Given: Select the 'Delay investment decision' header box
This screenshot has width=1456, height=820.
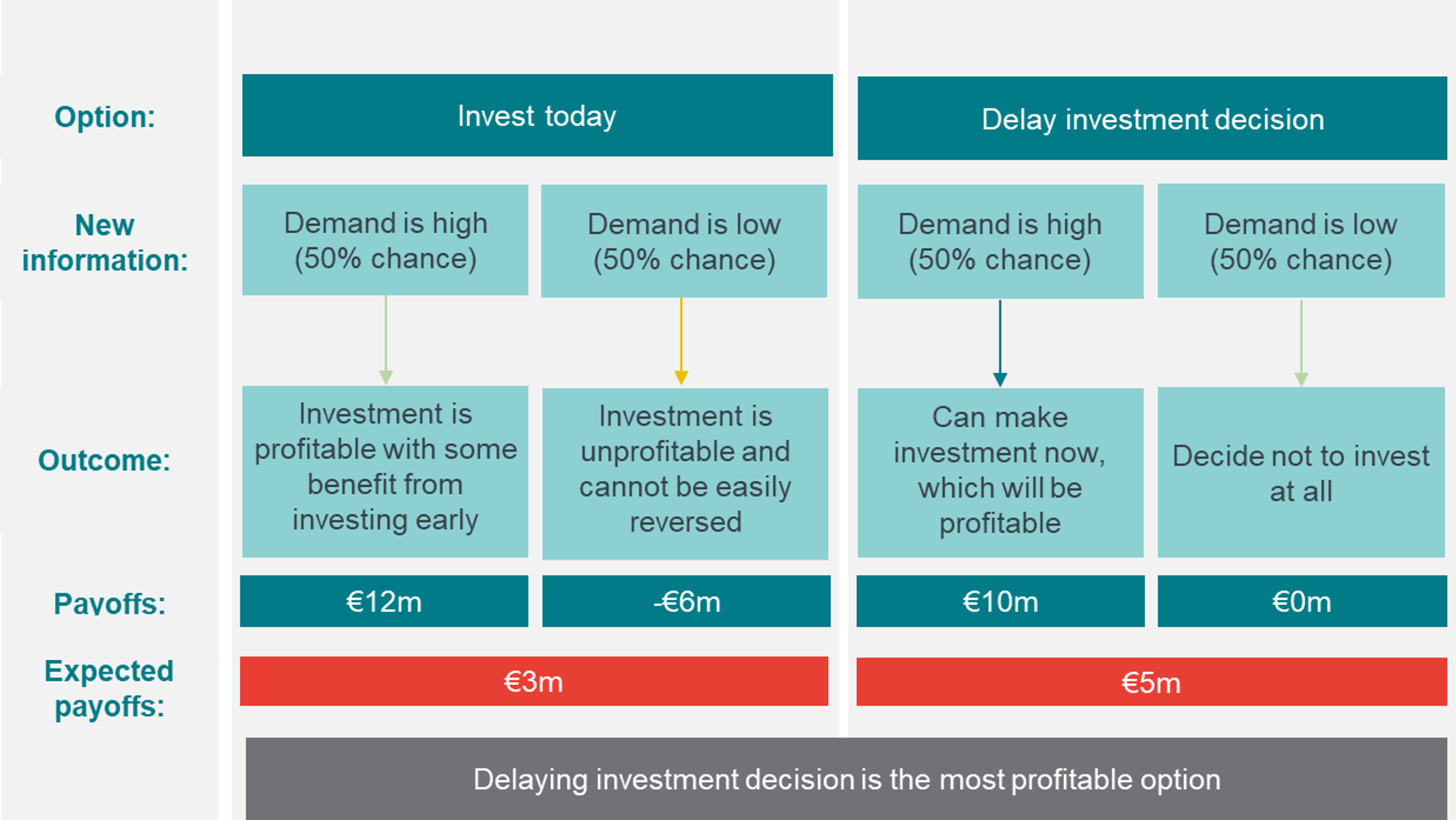Looking at the screenshot, I should (1152, 118).
